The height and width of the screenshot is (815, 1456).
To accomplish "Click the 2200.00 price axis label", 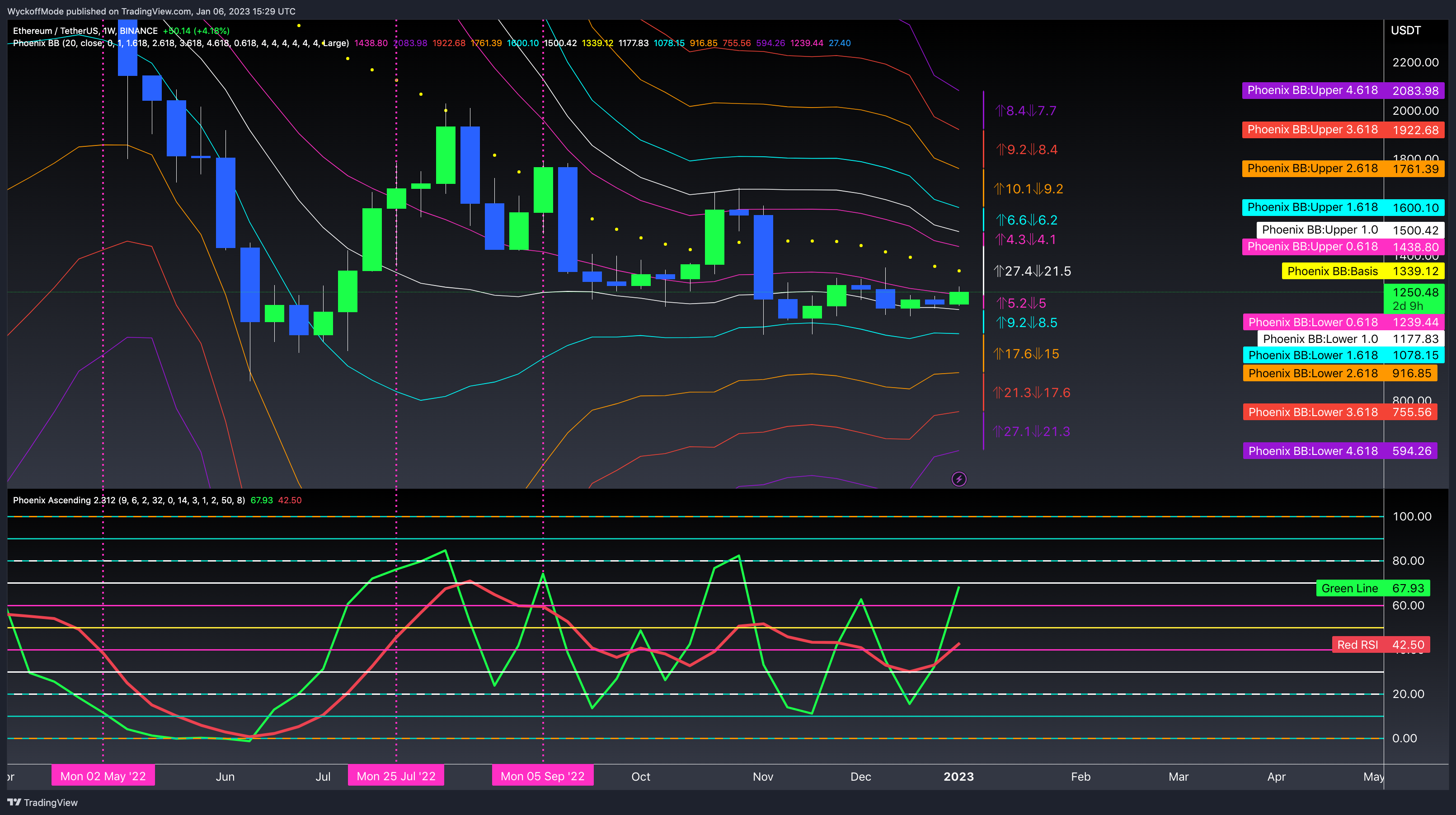I will (1415, 63).
